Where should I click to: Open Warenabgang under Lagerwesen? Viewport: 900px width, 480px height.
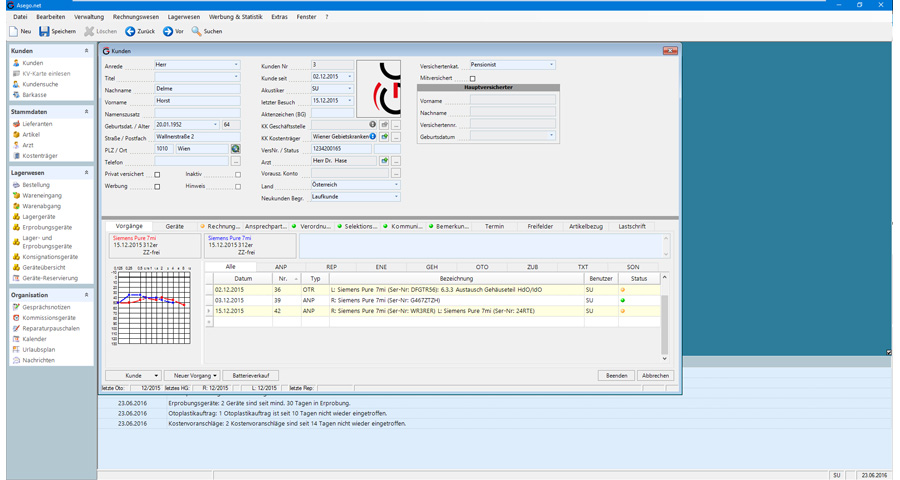point(41,206)
